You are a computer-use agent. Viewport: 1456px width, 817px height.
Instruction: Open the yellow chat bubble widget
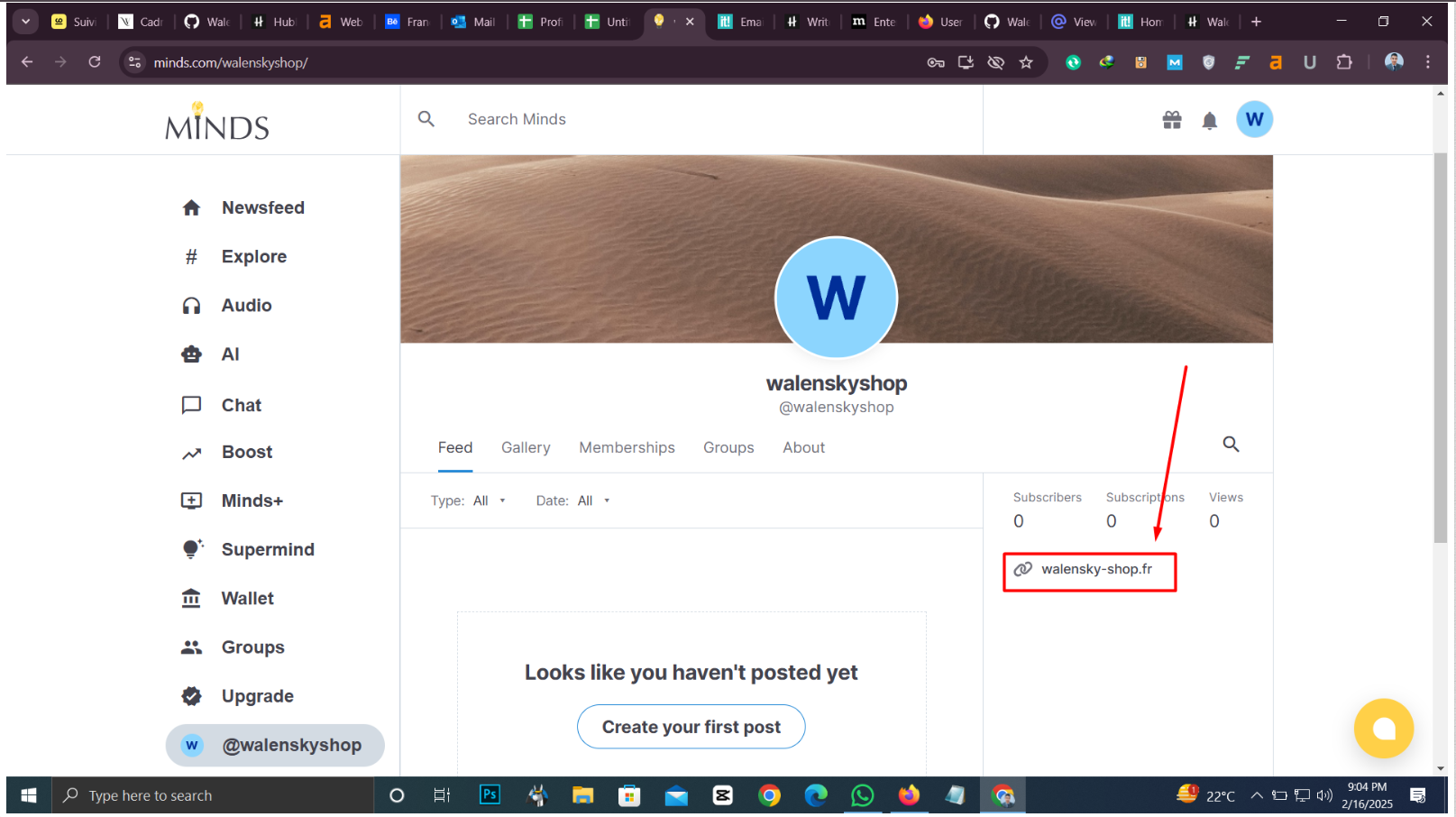pyautogui.click(x=1383, y=729)
